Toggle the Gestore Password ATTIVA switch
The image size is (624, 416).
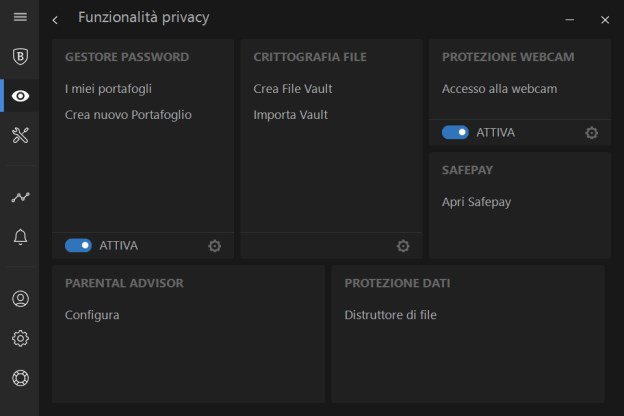click(78, 246)
